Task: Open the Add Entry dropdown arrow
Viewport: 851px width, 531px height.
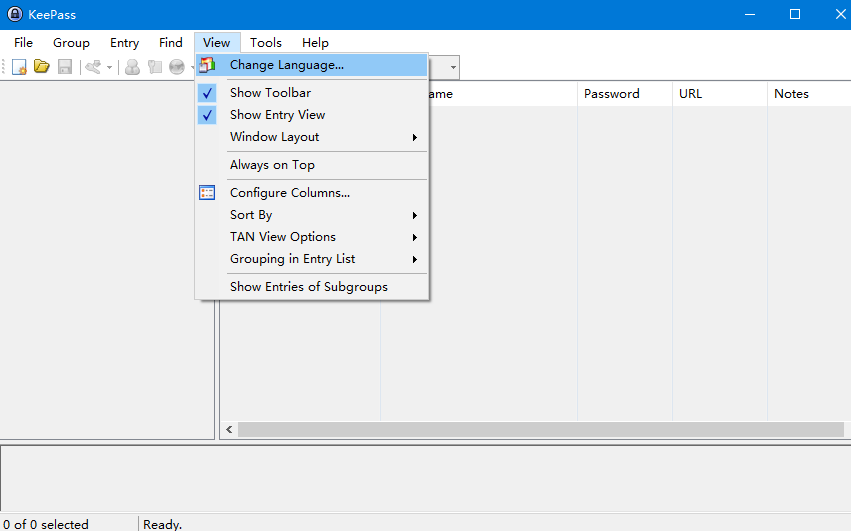Action: pos(110,67)
